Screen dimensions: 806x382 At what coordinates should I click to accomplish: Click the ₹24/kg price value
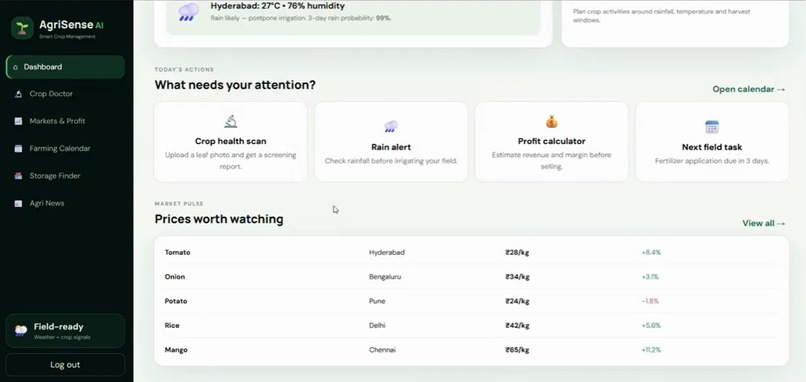click(x=517, y=301)
